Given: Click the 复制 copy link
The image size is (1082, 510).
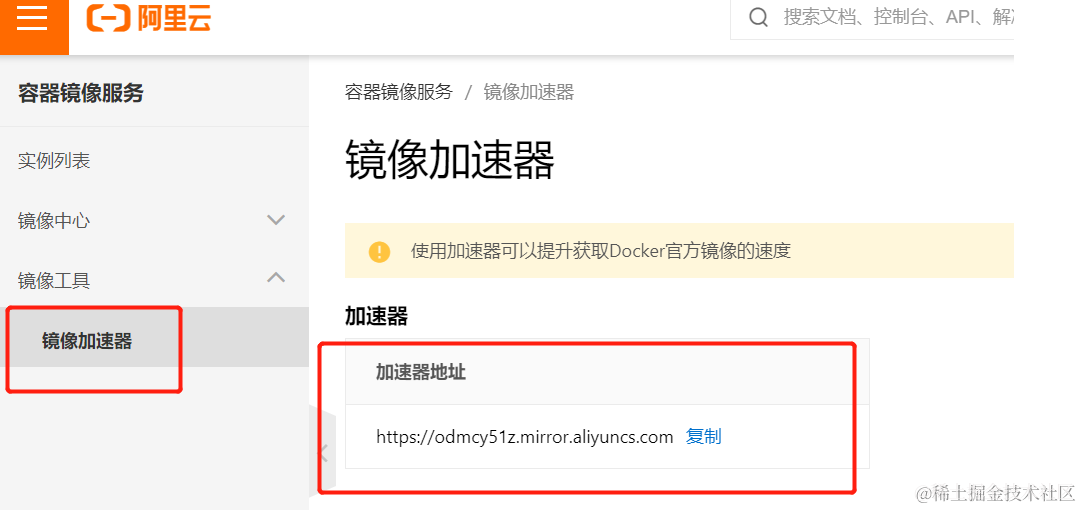Looking at the screenshot, I should 703,436.
